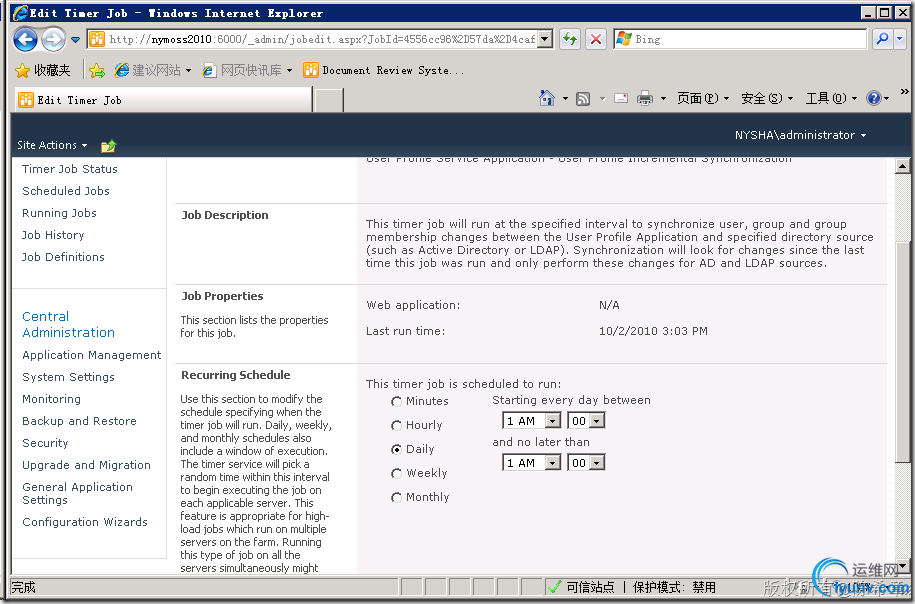The image size is (915, 604).
Task: Select the Weekly schedule radio button
Action: tap(396, 473)
